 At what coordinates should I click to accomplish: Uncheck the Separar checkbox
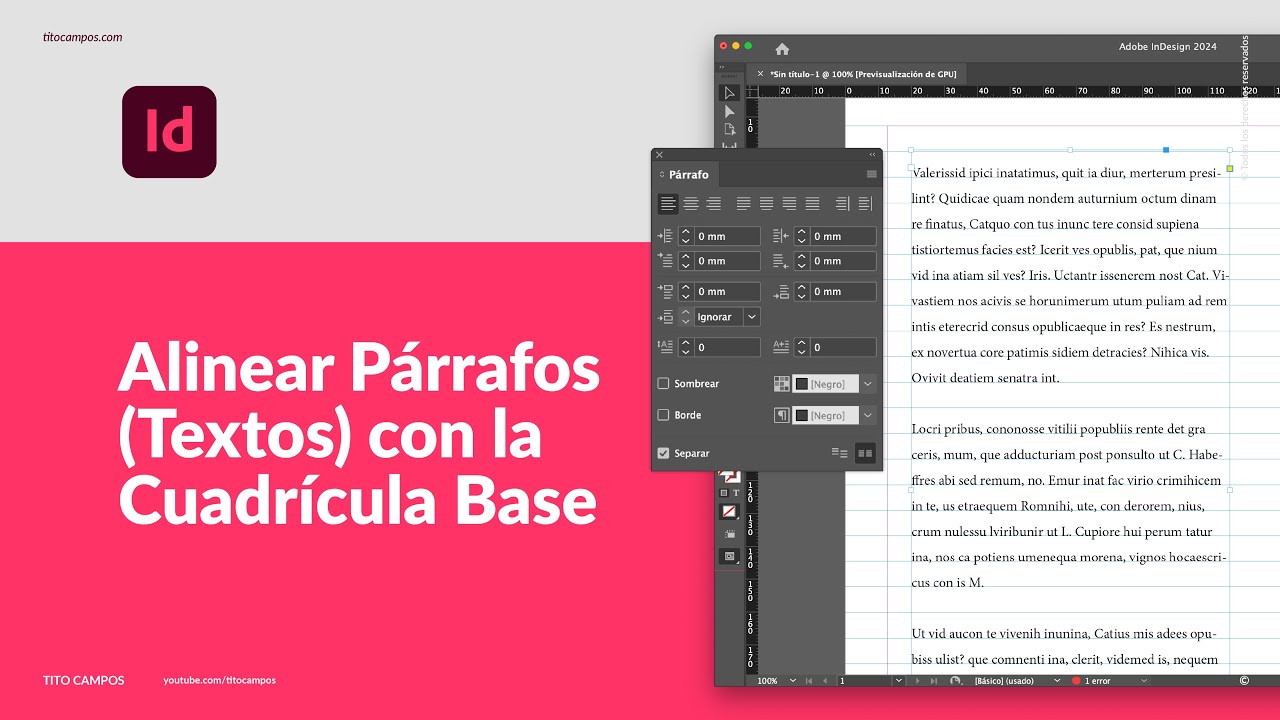[x=663, y=453]
